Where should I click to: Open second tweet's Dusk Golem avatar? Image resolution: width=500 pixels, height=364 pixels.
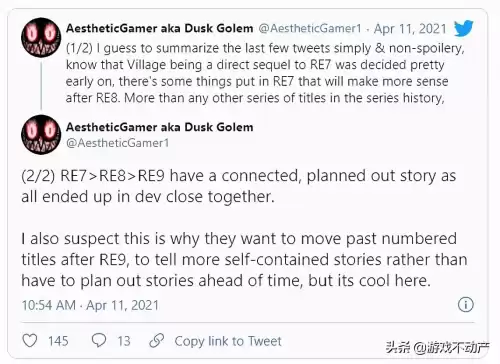coord(41,134)
